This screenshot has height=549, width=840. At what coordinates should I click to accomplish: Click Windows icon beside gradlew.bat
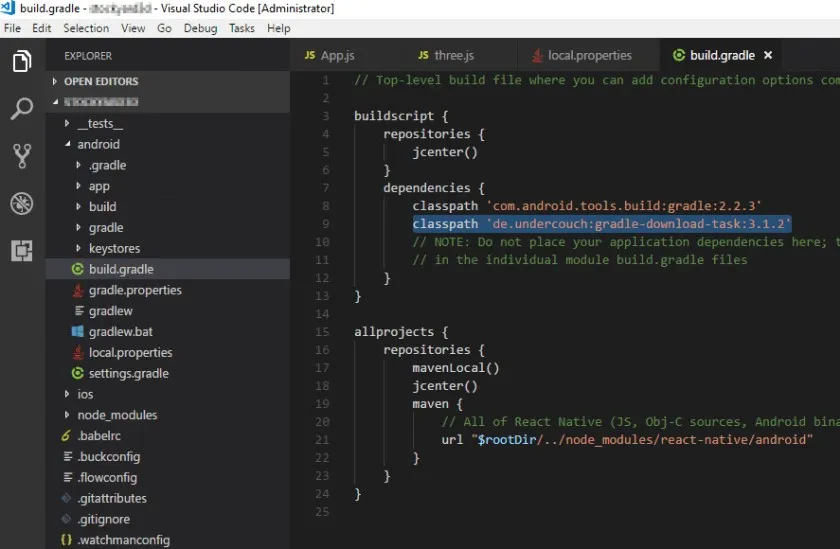coord(78,332)
